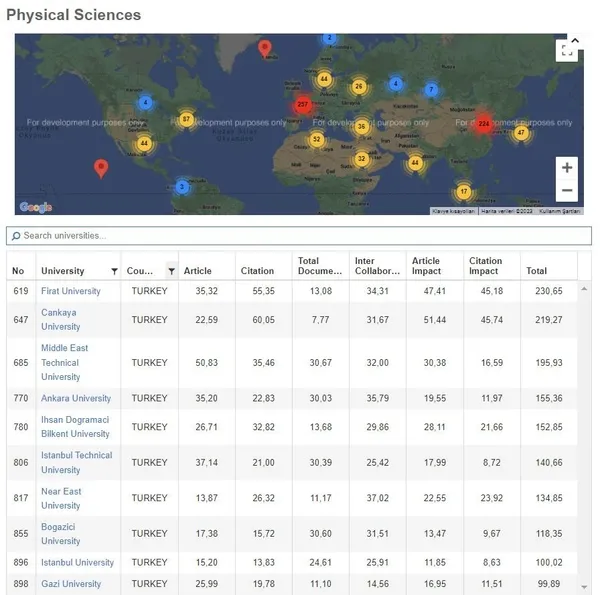Viewport: 600px width, 595px height.
Task: Sort table by the No column
Action: pos(18,271)
